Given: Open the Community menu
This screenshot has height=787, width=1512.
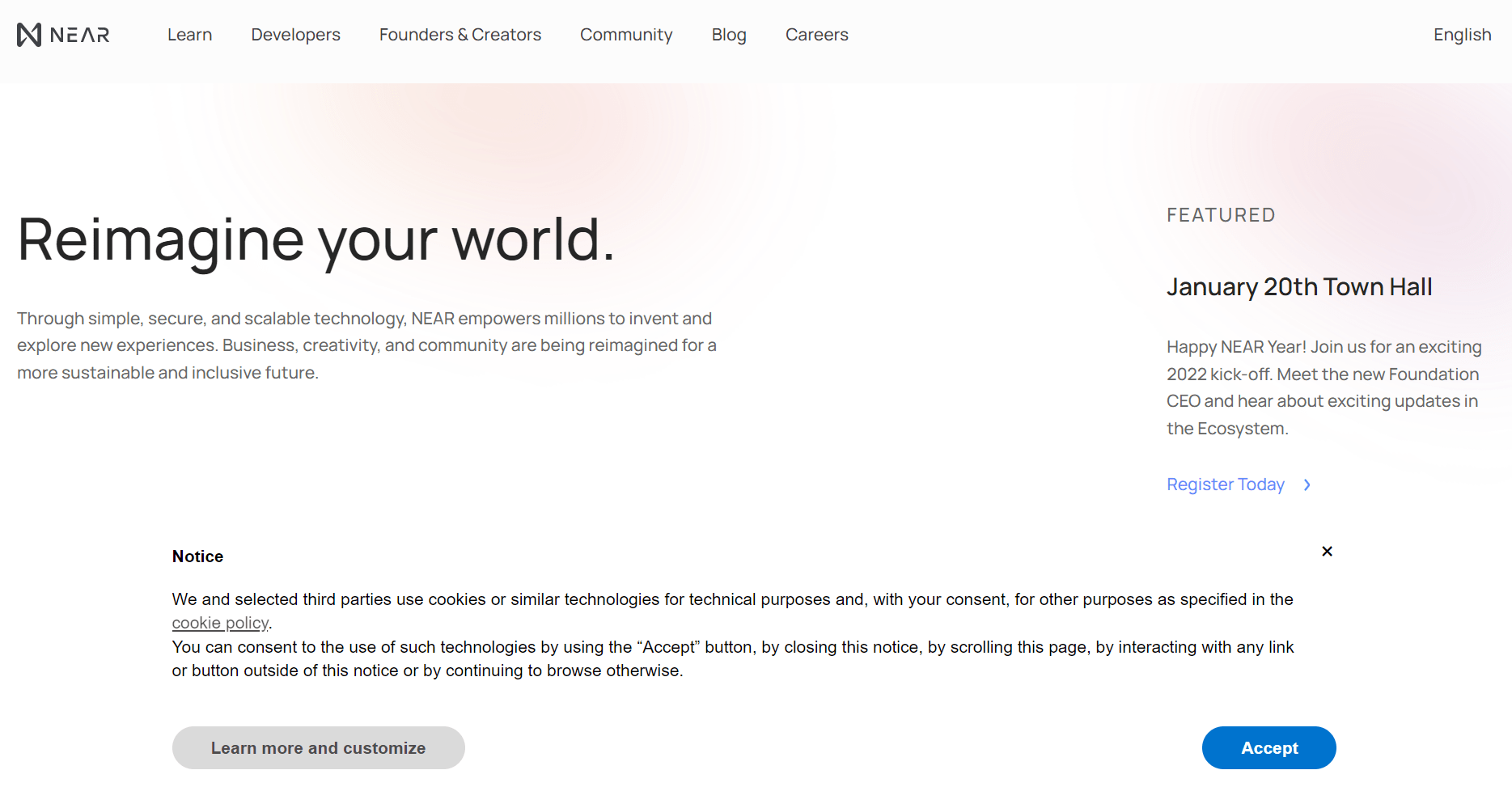Looking at the screenshot, I should tap(625, 35).
